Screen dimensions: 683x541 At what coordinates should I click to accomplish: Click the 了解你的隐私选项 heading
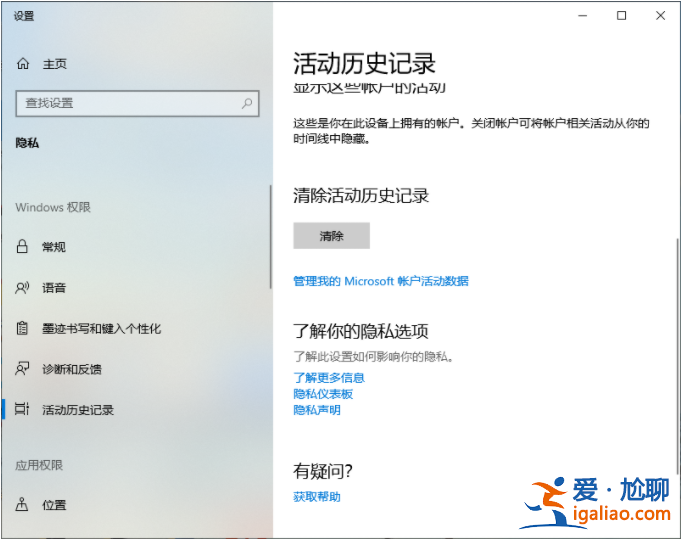pos(361,331)
